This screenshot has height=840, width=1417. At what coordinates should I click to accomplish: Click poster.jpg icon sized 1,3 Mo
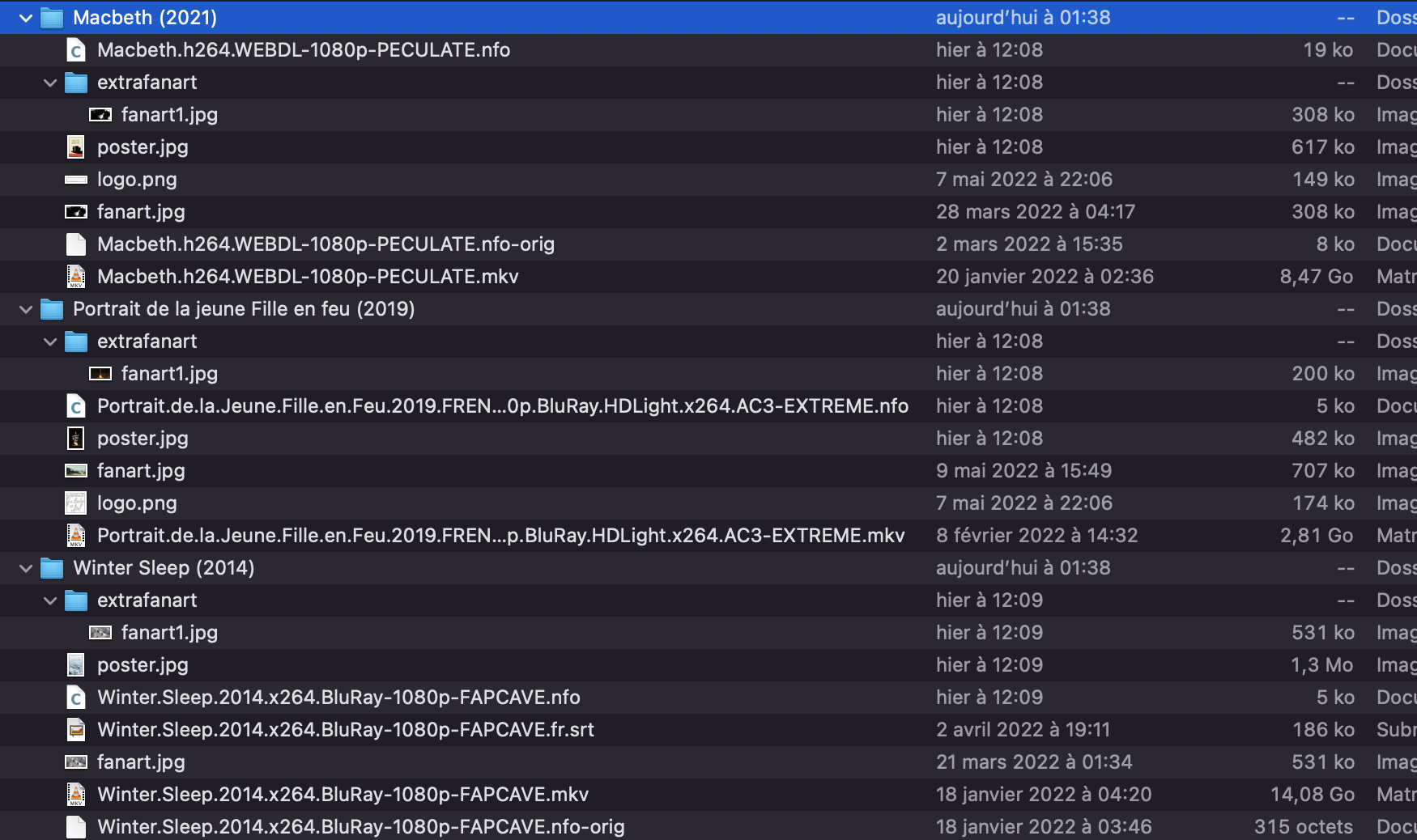click(76, 665)
